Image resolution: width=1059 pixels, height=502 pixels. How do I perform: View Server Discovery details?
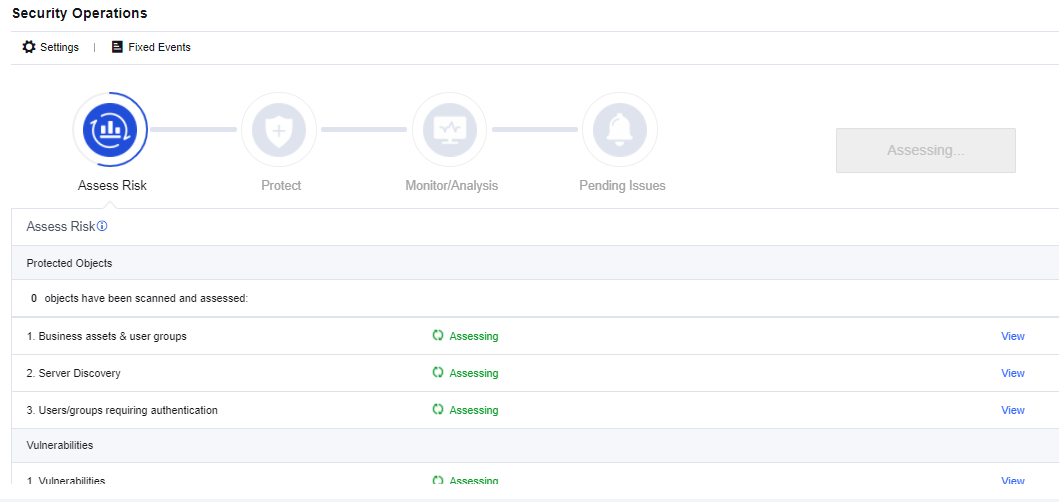point(1012,373)
